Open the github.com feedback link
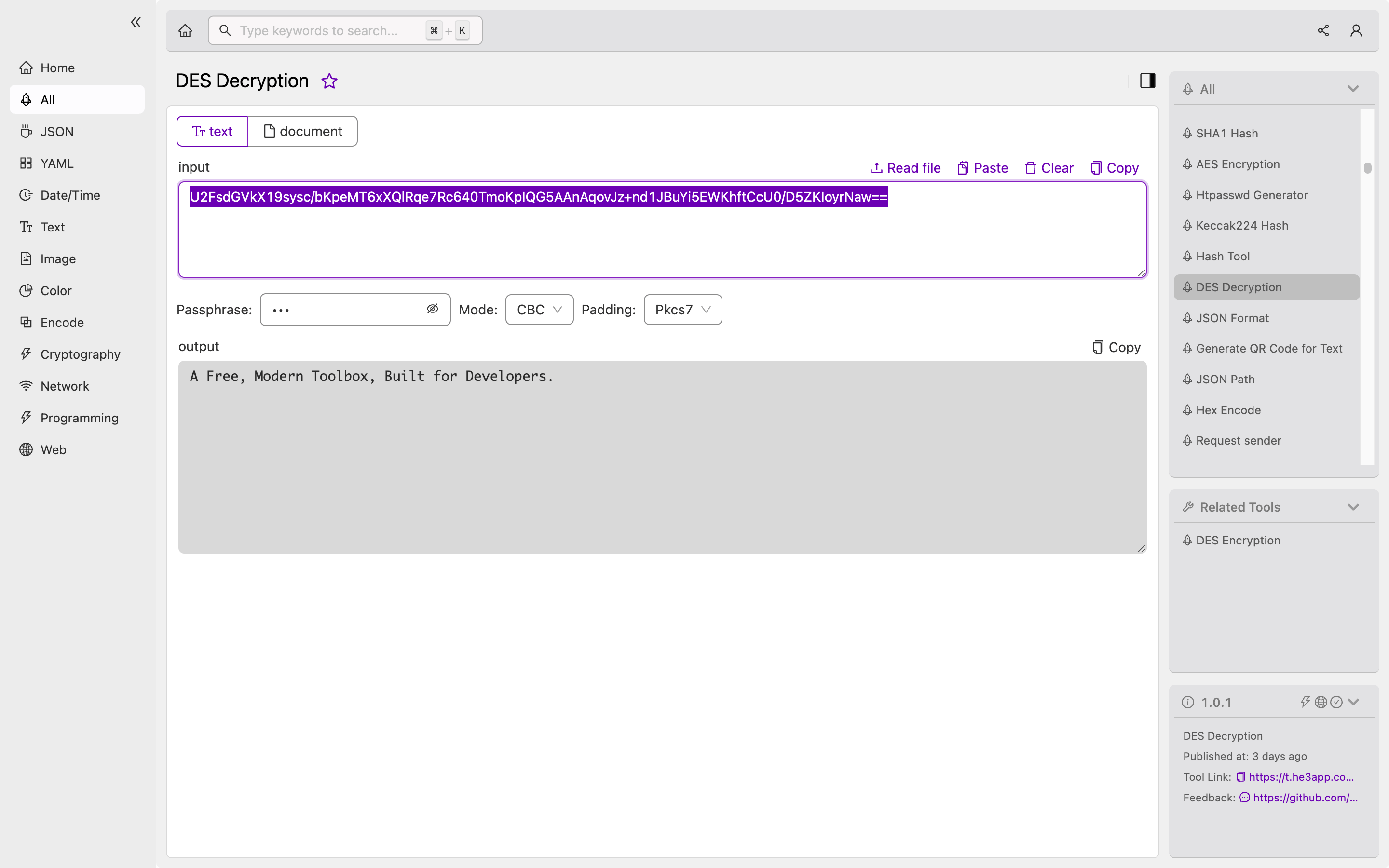Viewport: 1389px width, 868px height. 1305,798
